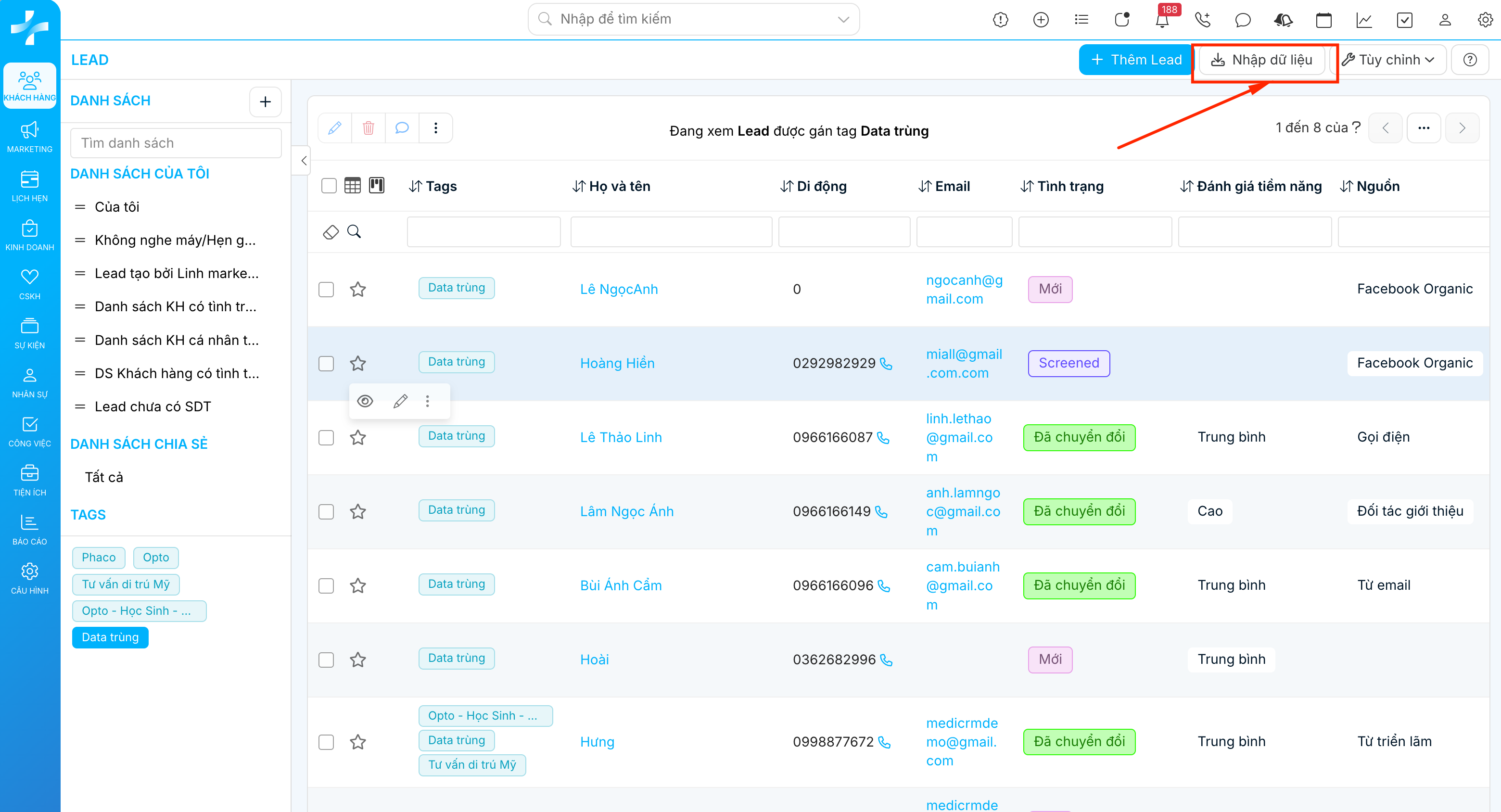Select "Lead chưa có SDT" list
This screenshot has width=1501, height=812.
point(153,406)
